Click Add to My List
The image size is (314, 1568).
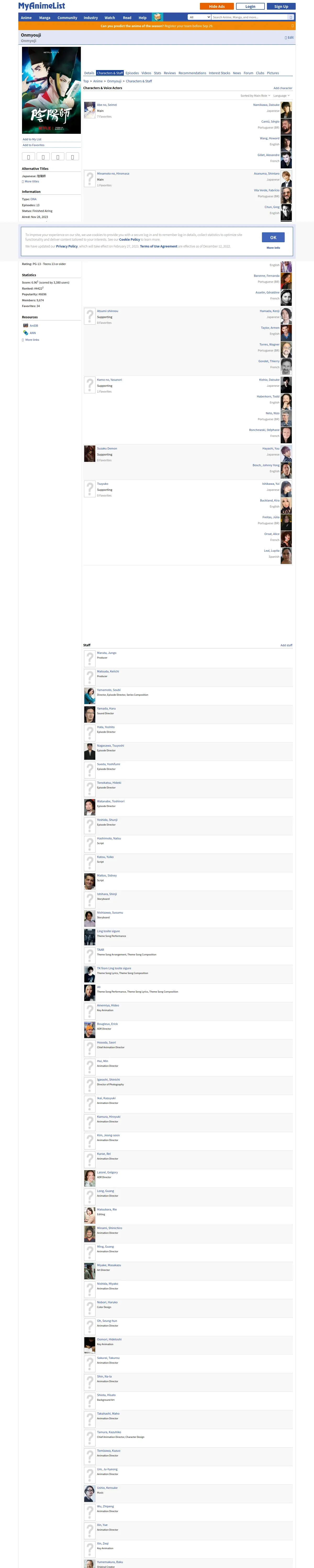[32, 139]
